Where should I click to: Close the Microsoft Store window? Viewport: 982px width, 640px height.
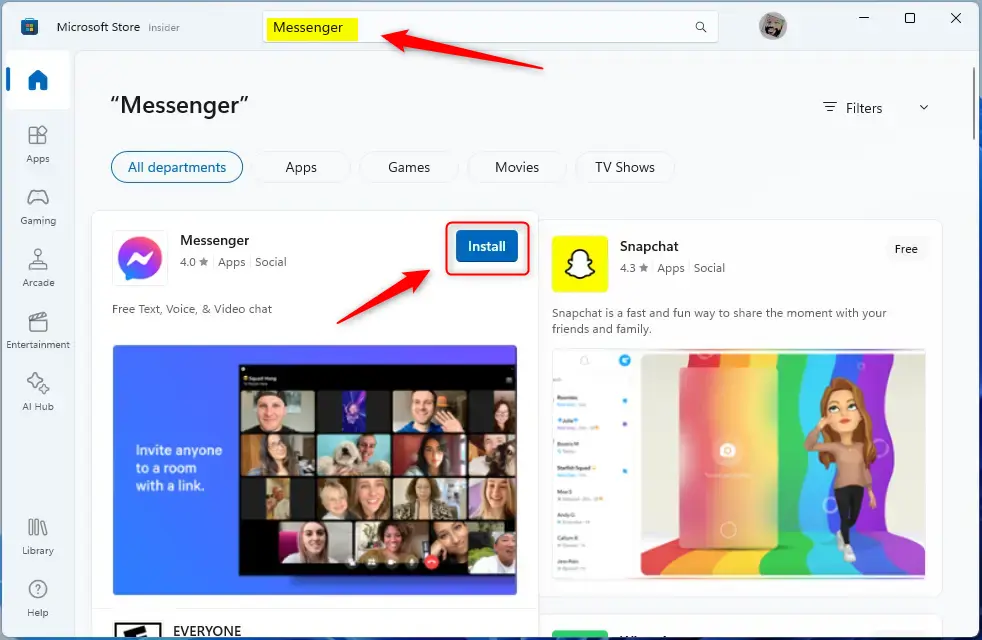(x=956, y=18)
